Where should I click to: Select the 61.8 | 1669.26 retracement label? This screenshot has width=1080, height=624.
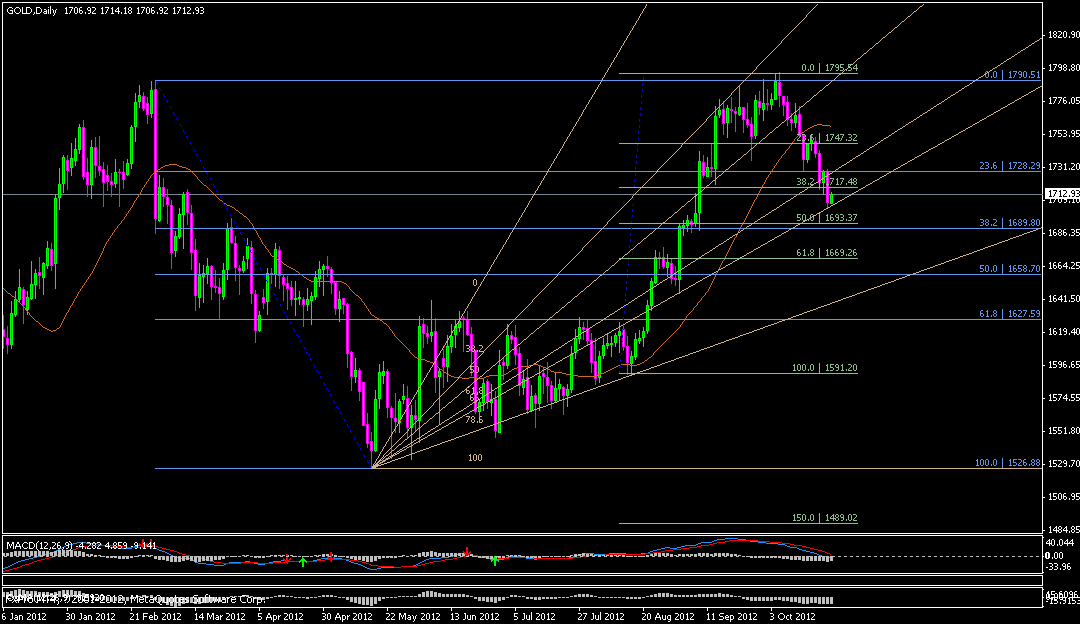826,254
